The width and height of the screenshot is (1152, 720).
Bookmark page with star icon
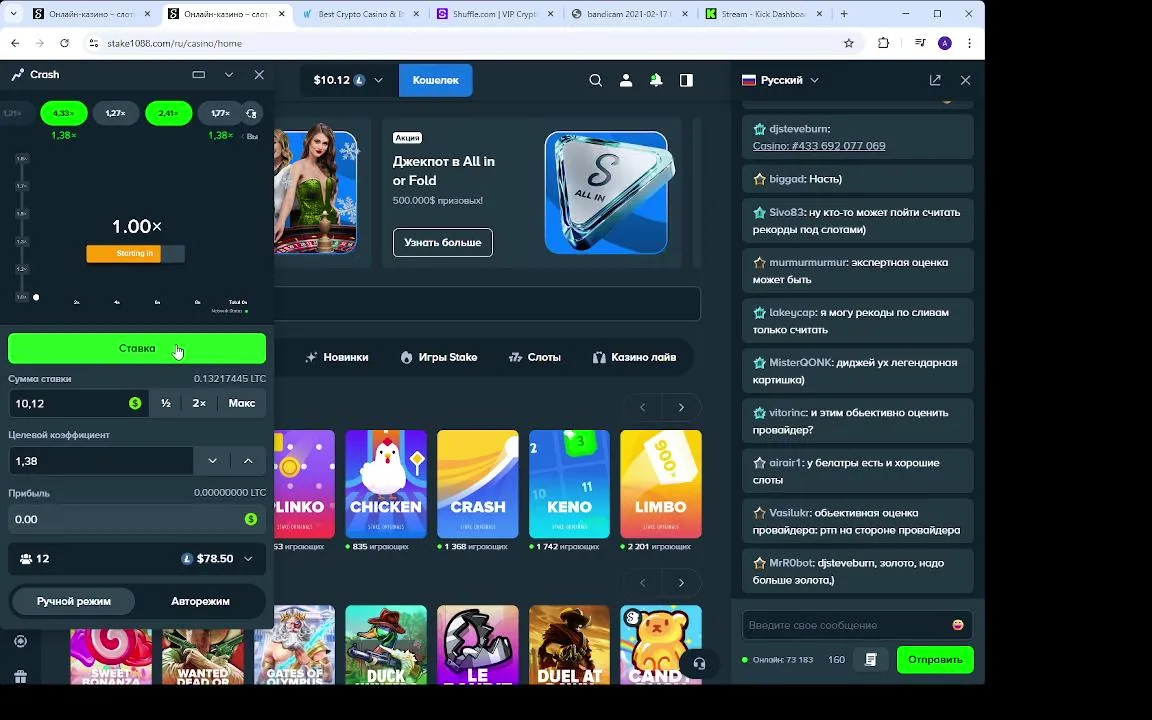pyautogui.click(x=849, y=43)
